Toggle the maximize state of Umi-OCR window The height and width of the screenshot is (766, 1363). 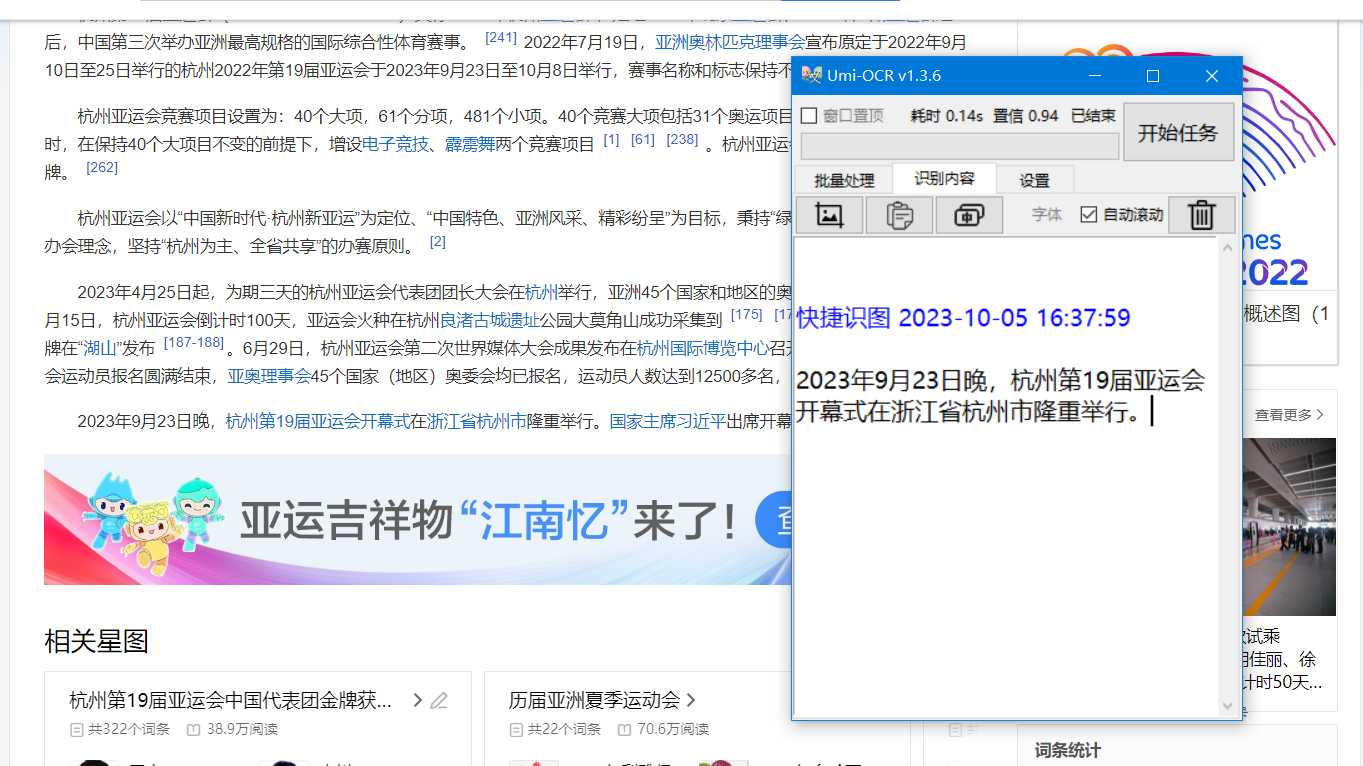pyautogui.click(x=1152, y=75)
